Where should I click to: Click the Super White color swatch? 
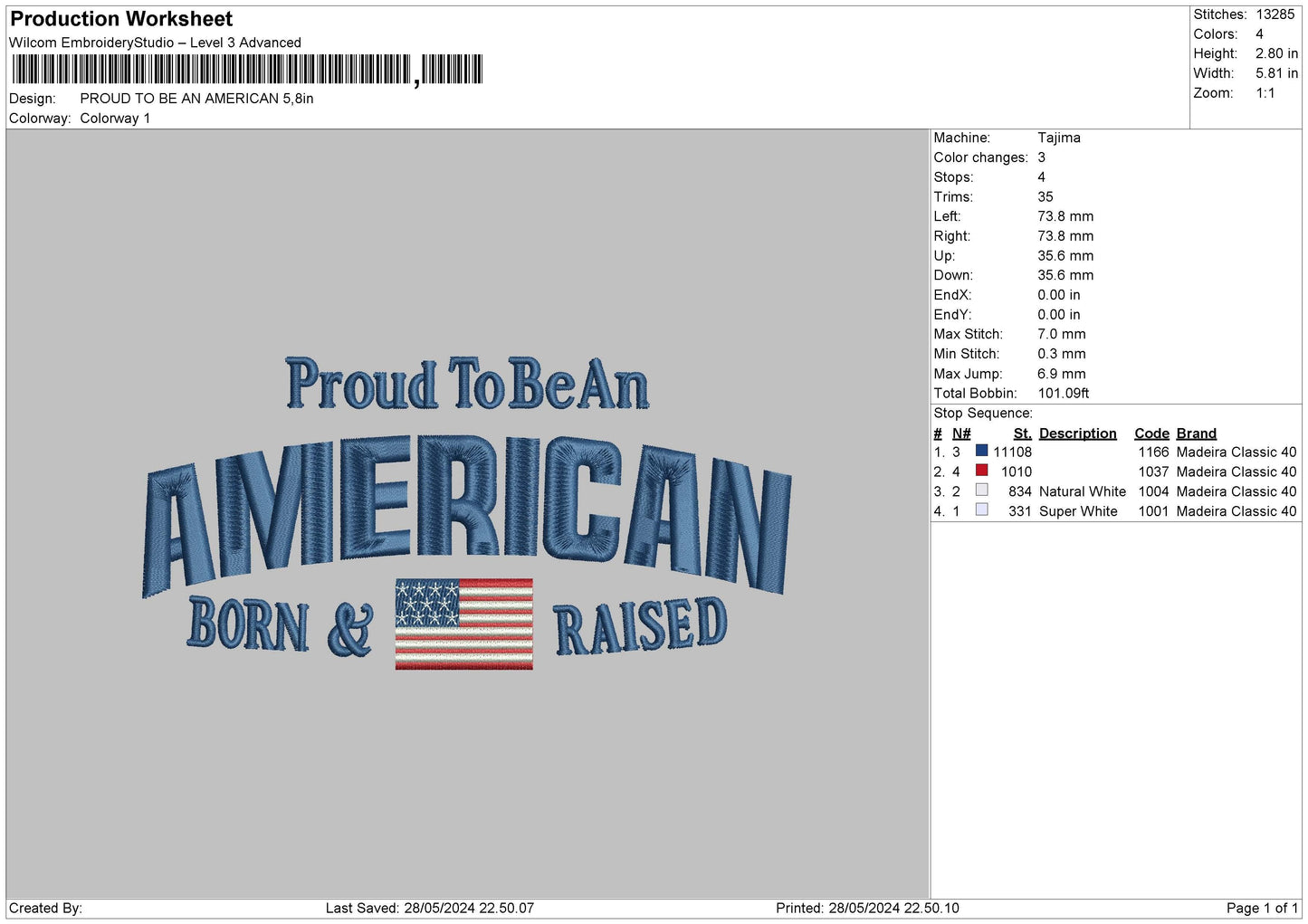tap(981, 510)
